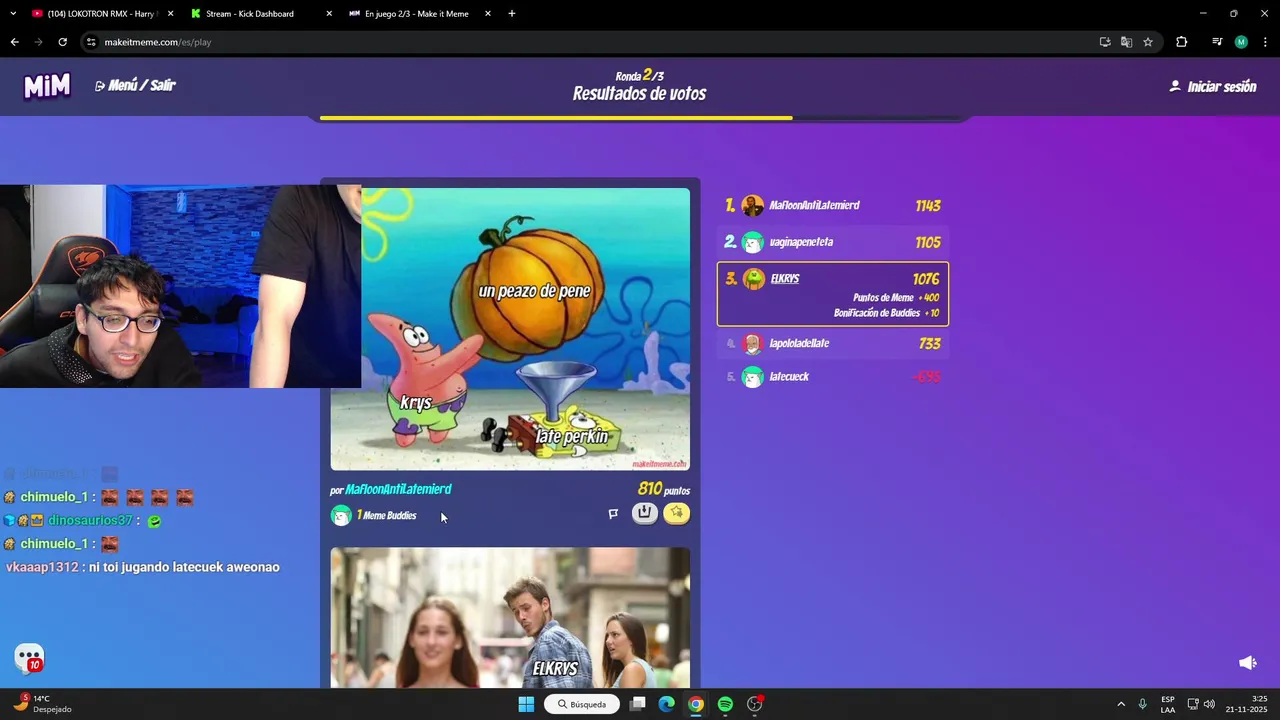Open Chrome three-dot menu
Screen dimensions: 1280x720
coord(1266,42)
